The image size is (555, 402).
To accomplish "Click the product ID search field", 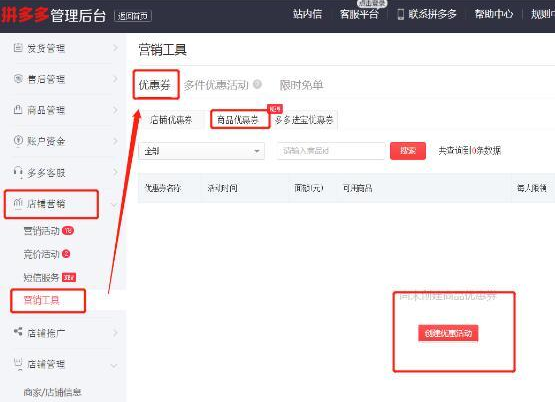I will click(331, 151).
